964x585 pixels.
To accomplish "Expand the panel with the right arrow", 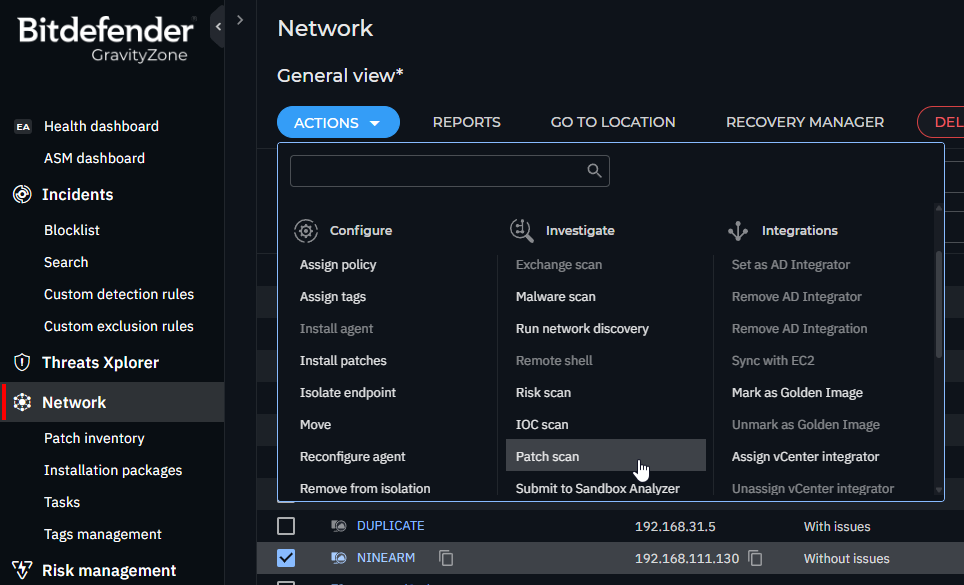I will (240, 20).
